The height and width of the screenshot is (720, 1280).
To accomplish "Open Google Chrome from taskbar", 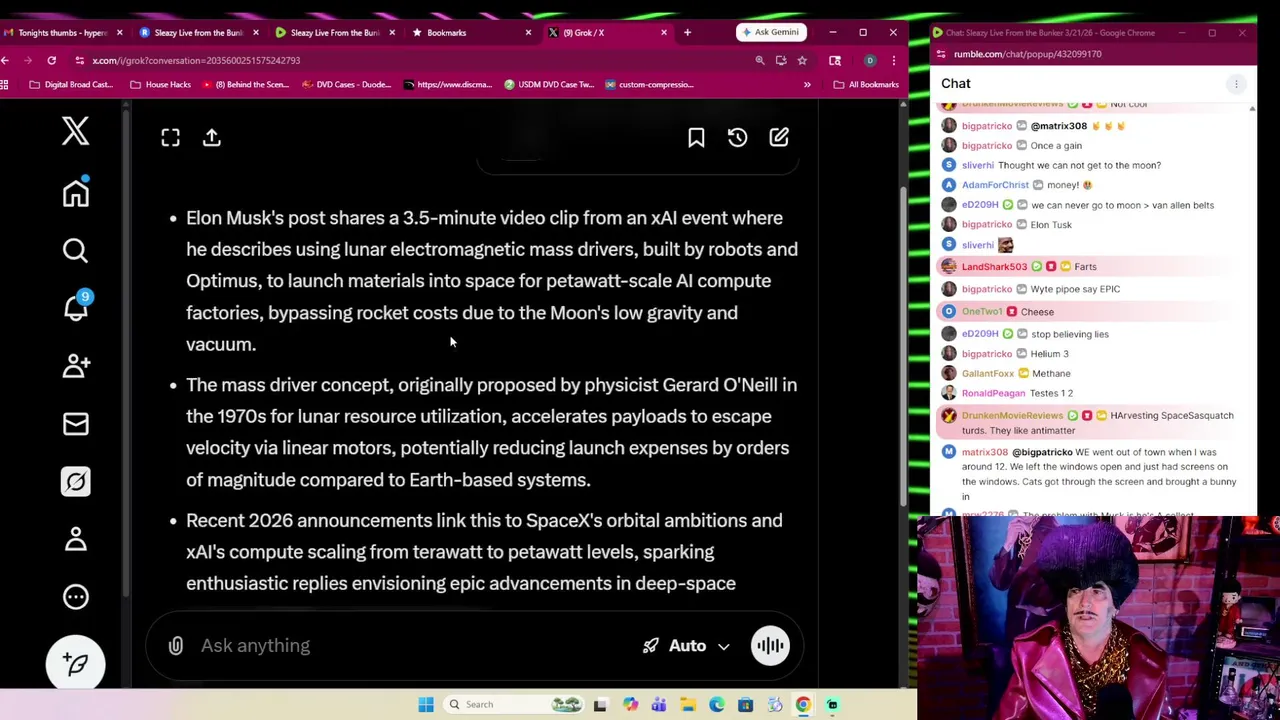I will coord(803,705).
